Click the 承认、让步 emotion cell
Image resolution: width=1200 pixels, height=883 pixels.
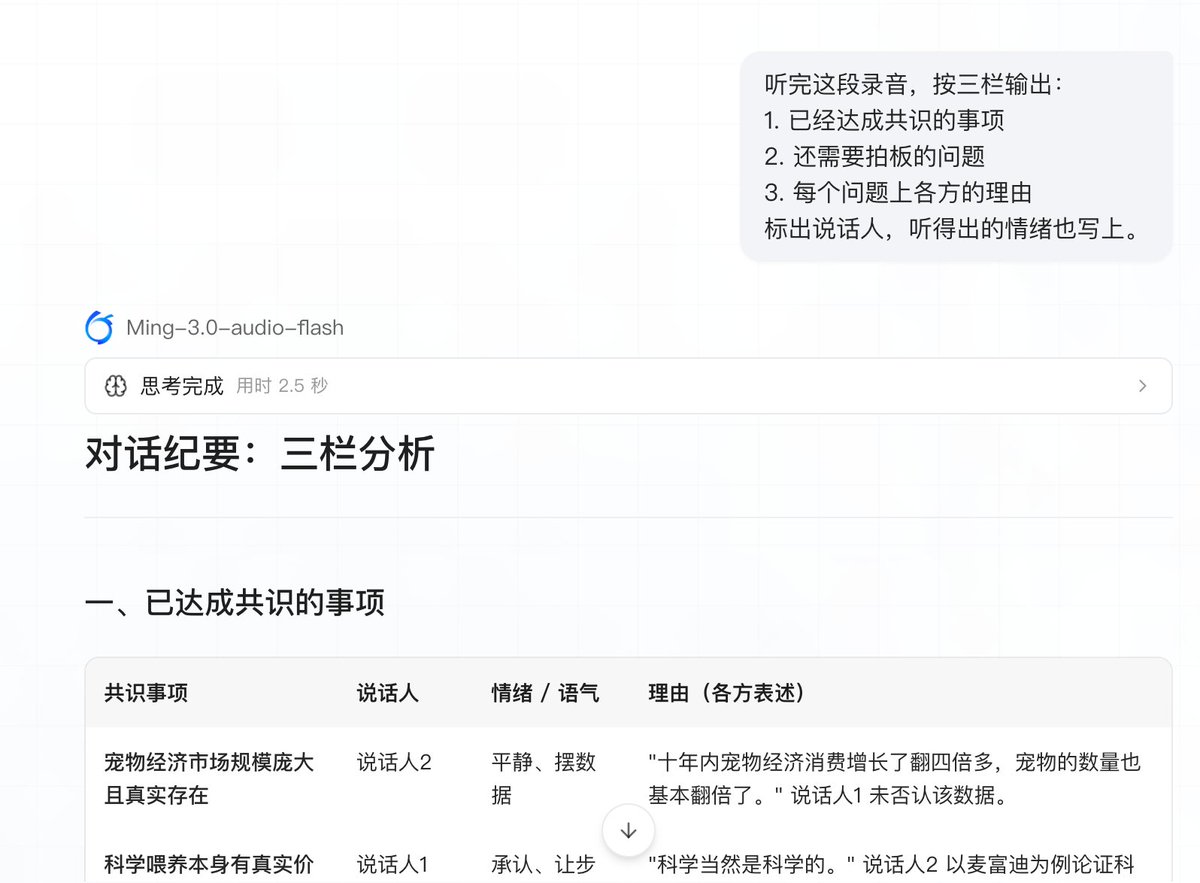pyautogui.click(x=544, y=864)
